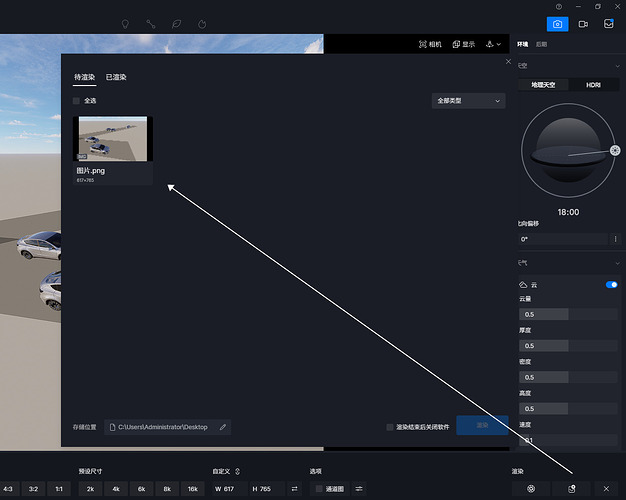The image size is (626, 500).
Task: Toggle the 云 cloud switch off
Action: (x=611, y=285)
